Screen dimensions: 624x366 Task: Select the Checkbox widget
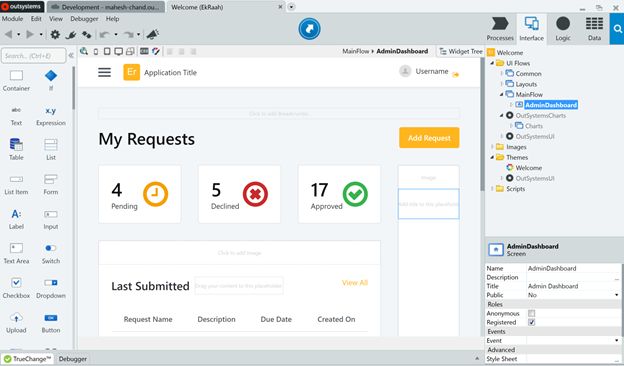click(x=16, y=288)
